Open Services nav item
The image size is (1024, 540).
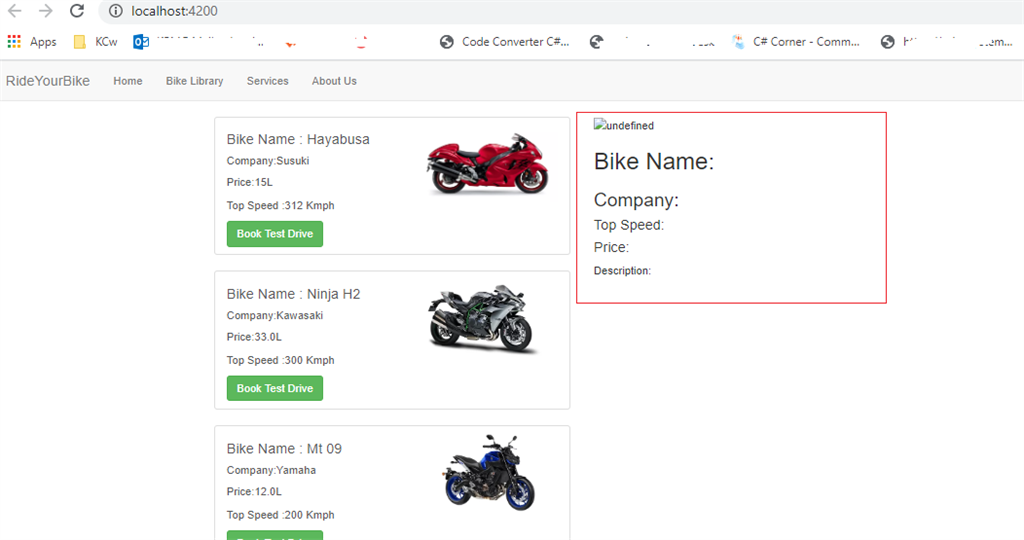[x=268, y=81]
